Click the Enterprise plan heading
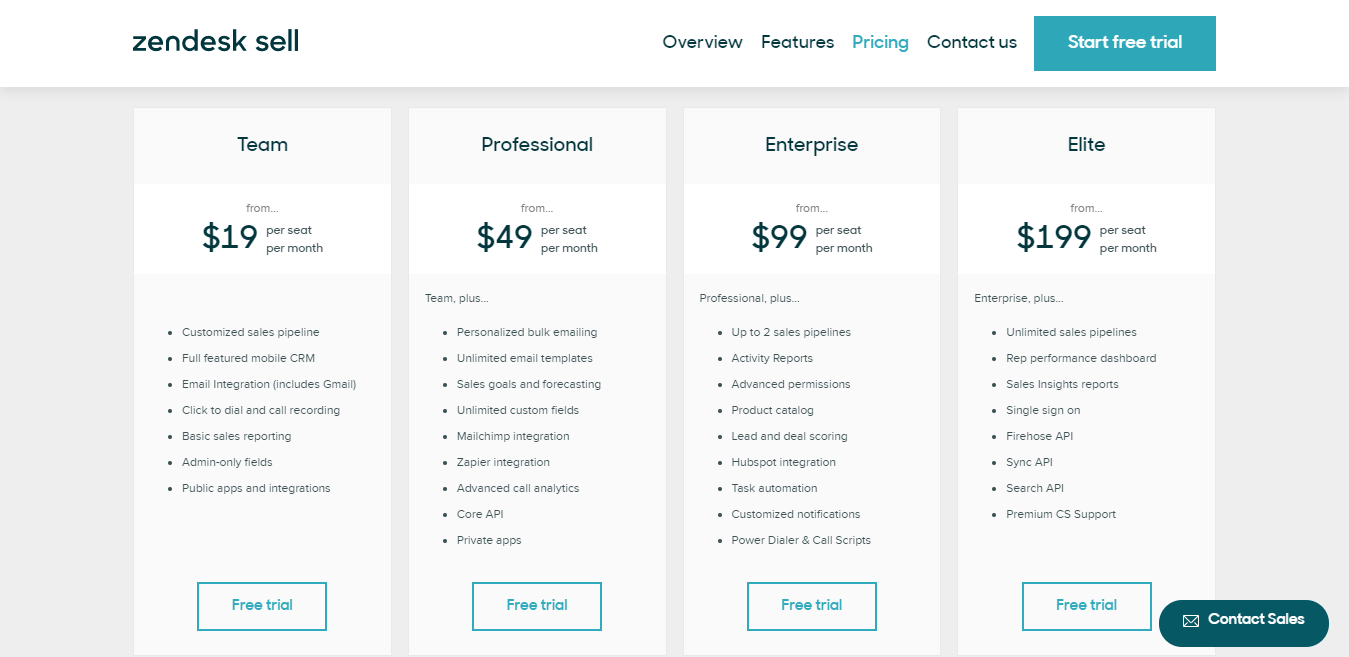The height and width of the screenshot is (657, 1349). (x=811, y=145)
